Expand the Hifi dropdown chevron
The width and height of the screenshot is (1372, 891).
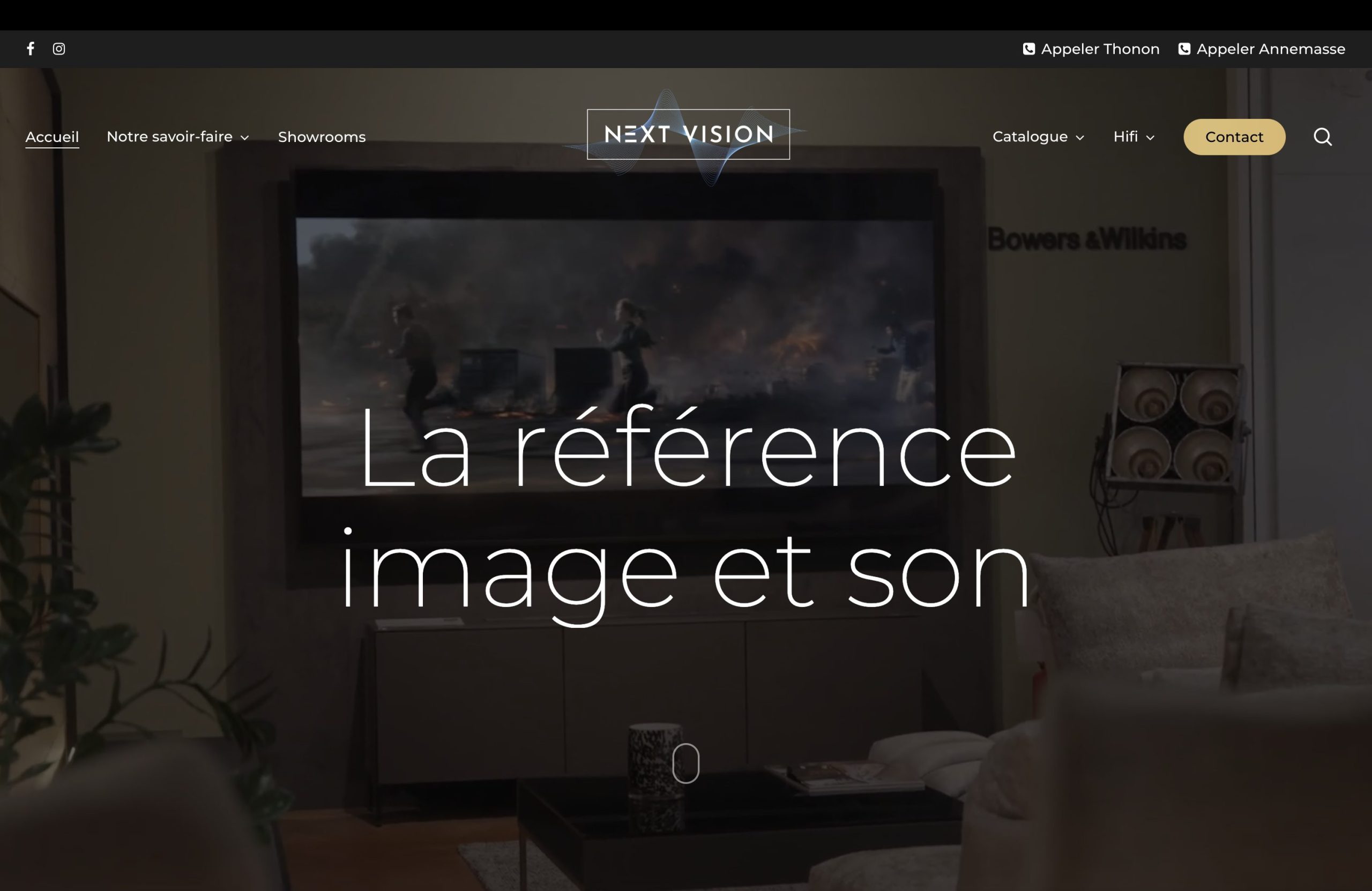1151,138
